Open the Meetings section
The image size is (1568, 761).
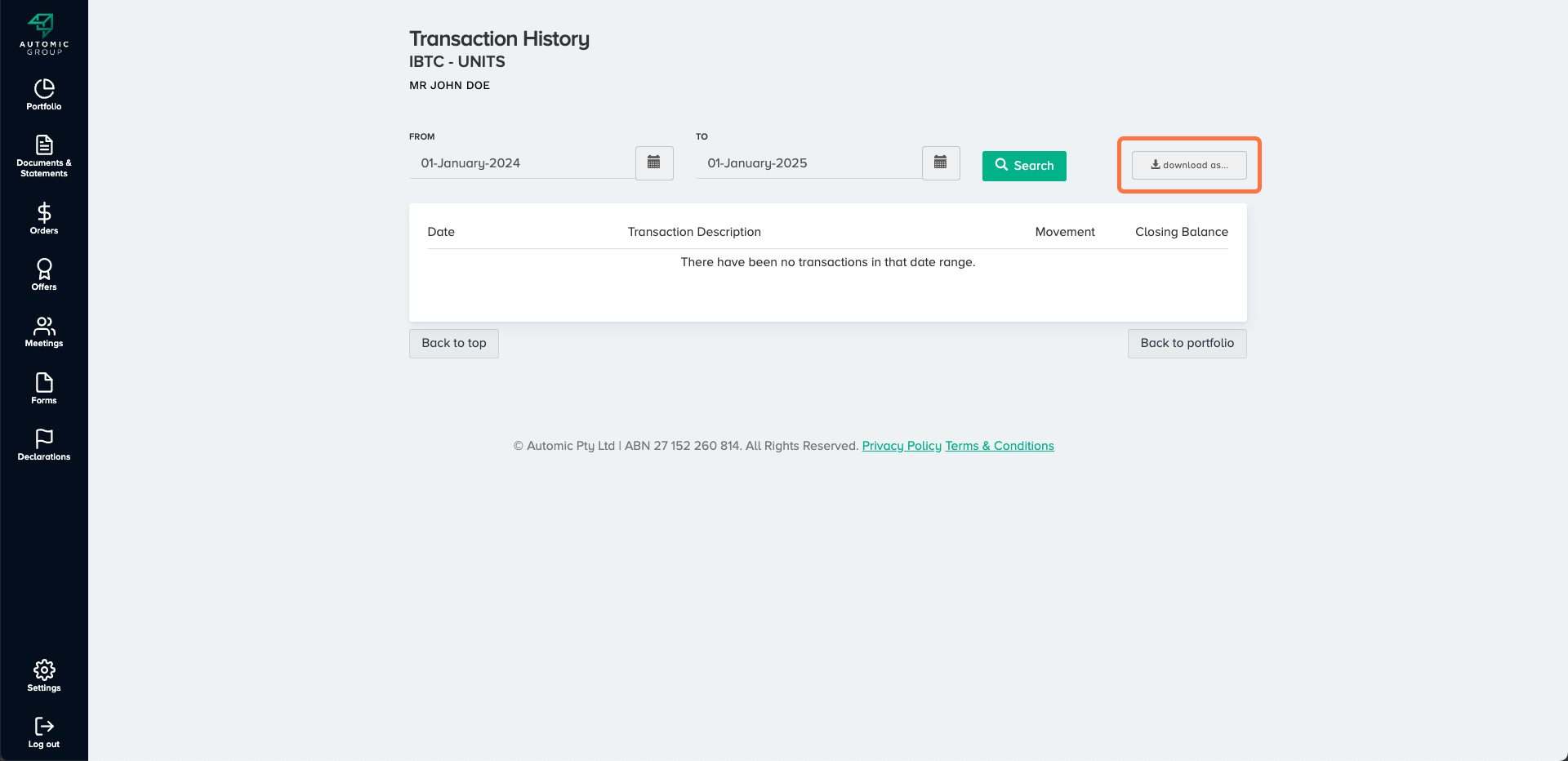point(44,332)
